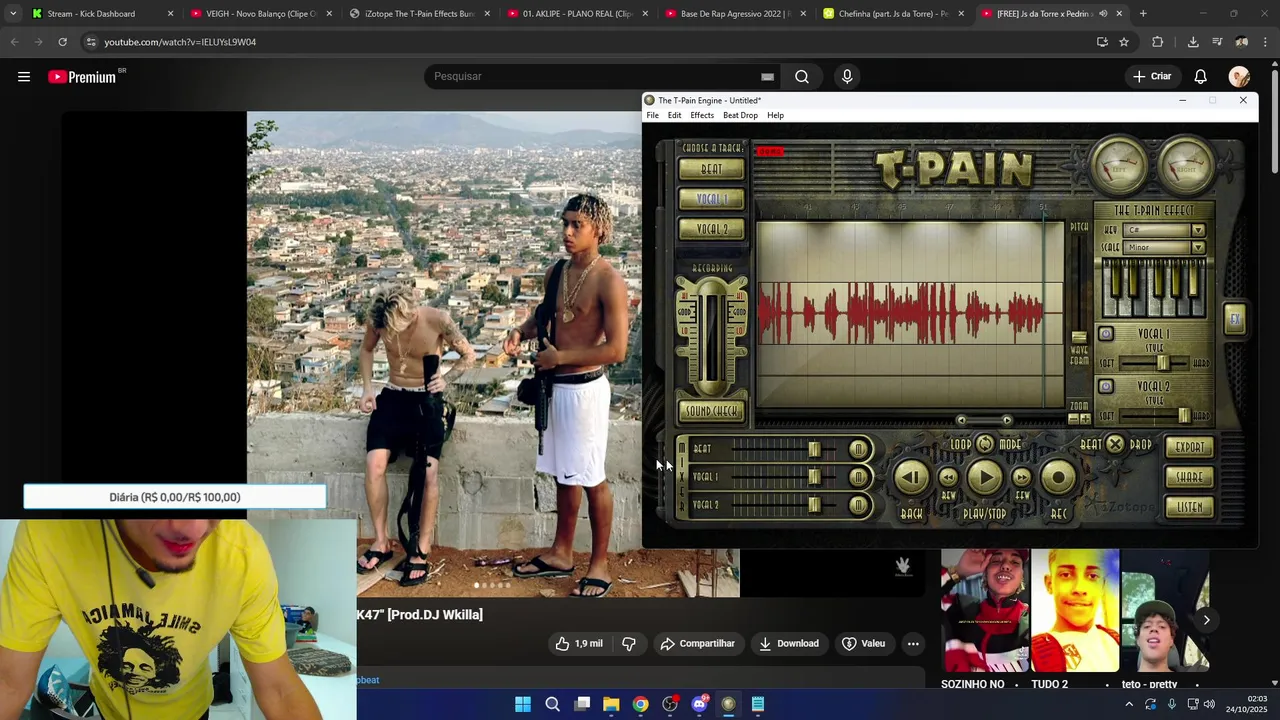Click the Back transport button
The height and width of the screenshot is (720, 1280).
[x=912, y=478]
